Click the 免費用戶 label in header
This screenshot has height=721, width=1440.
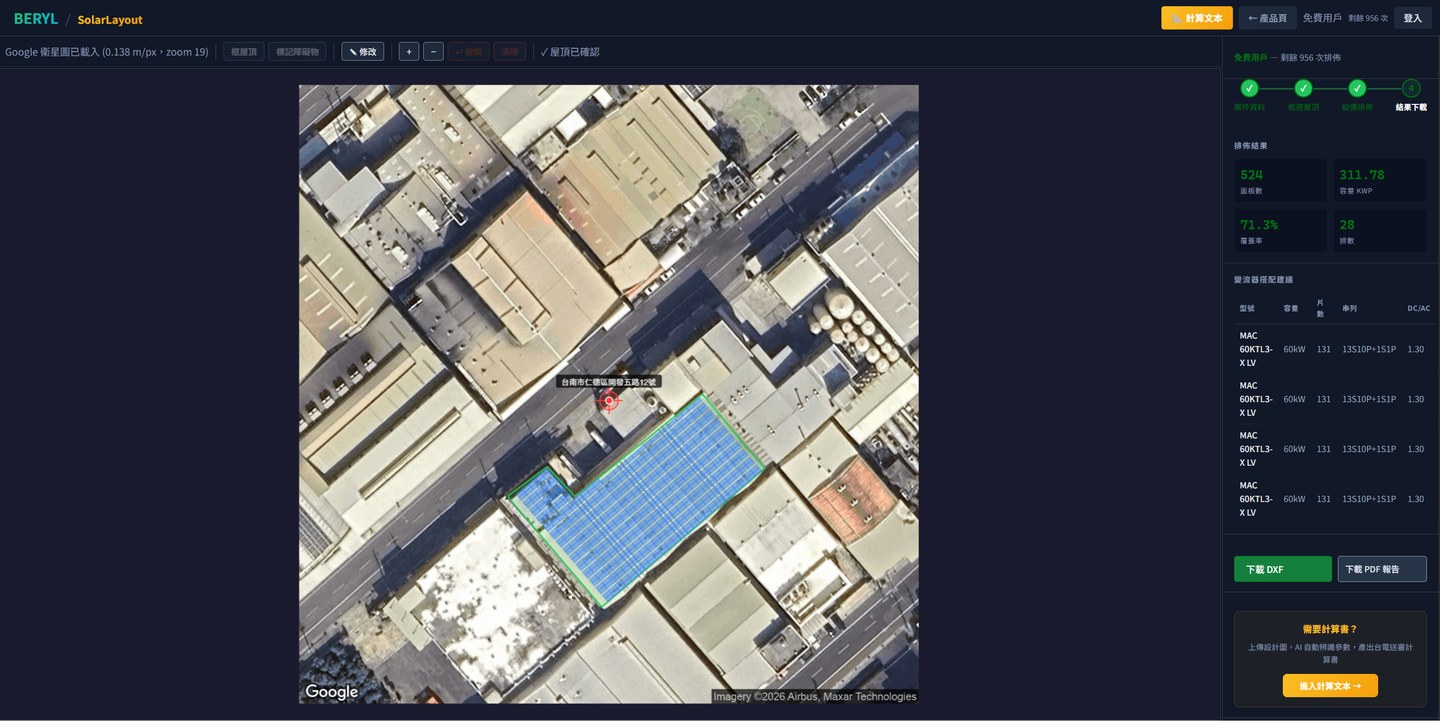(x=1322, y=18)
